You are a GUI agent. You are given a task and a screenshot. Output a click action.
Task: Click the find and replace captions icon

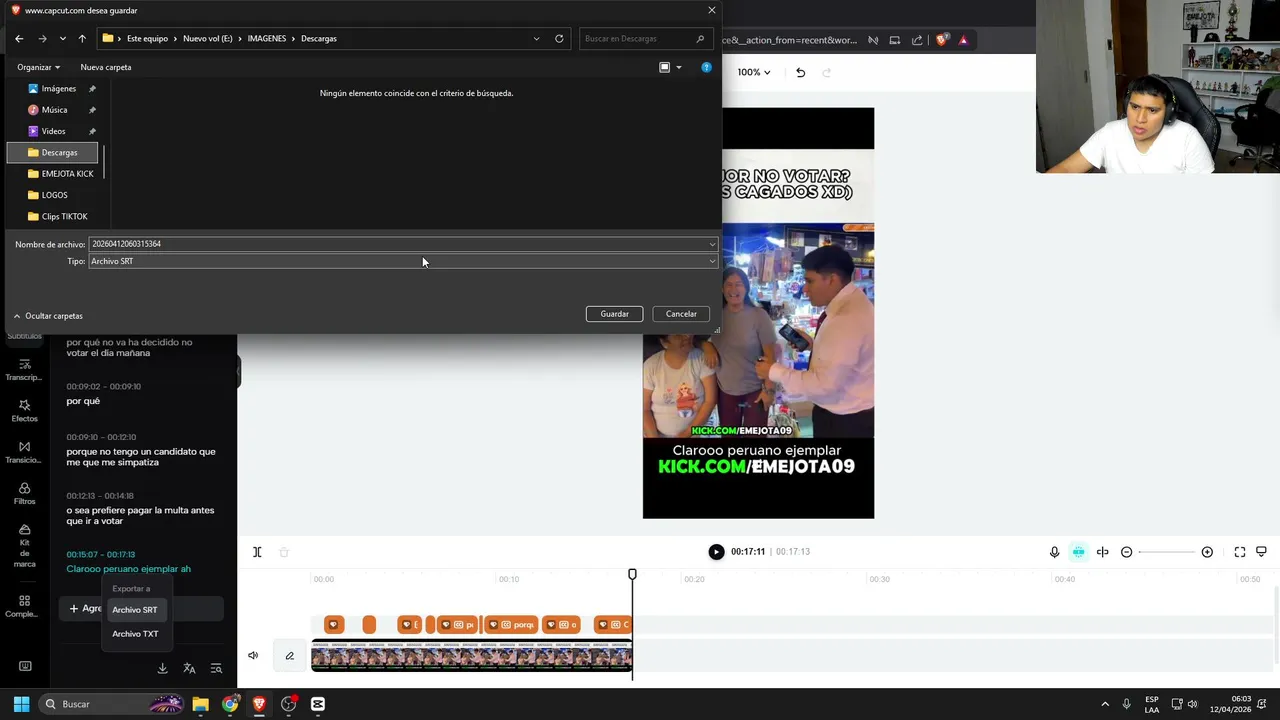216,668
